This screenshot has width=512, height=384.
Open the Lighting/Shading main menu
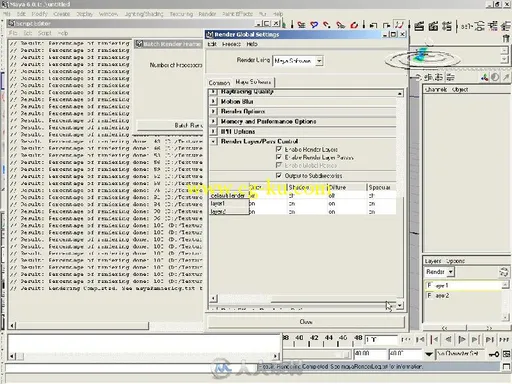click(x=144, y=14)
